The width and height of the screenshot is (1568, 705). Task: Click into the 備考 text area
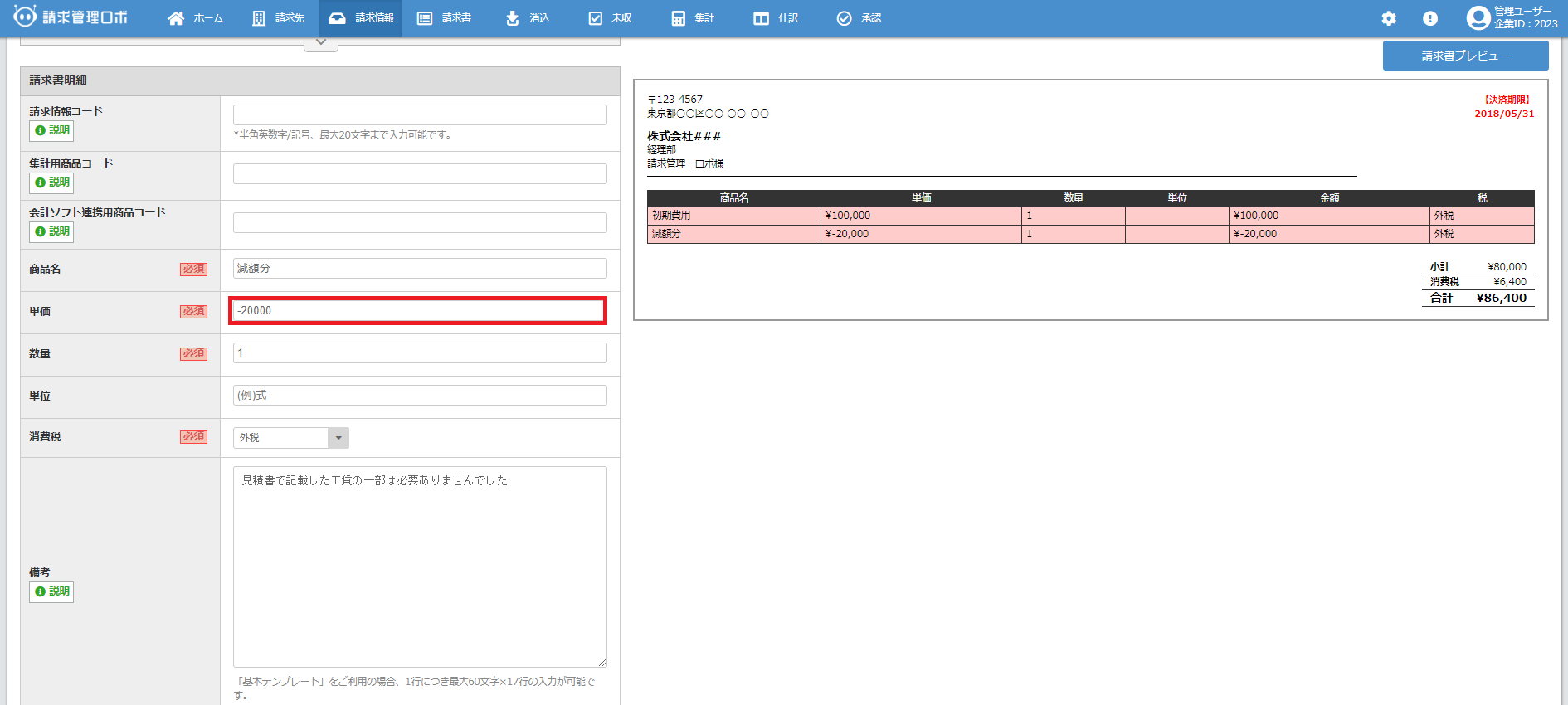(420, 566)
